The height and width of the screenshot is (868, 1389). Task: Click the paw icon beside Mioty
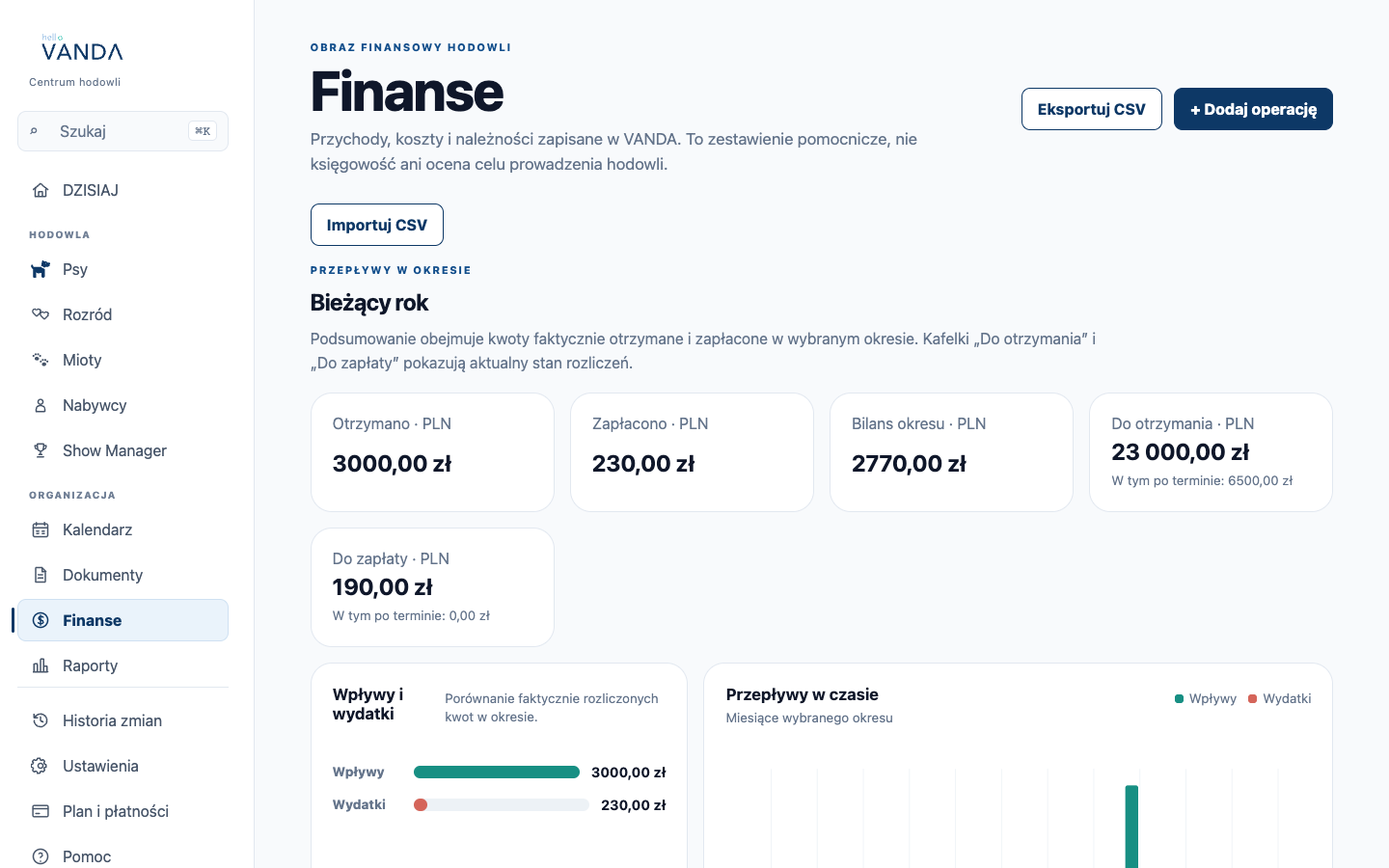[41, 360]
